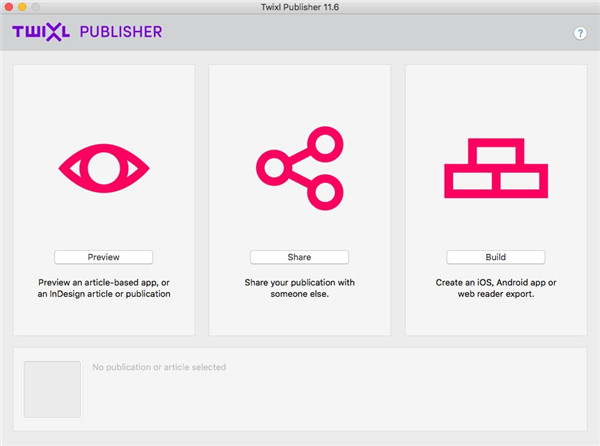Open help via the question mark icon
Viewport: 600px width, 446px height.
tap(580, 33)
